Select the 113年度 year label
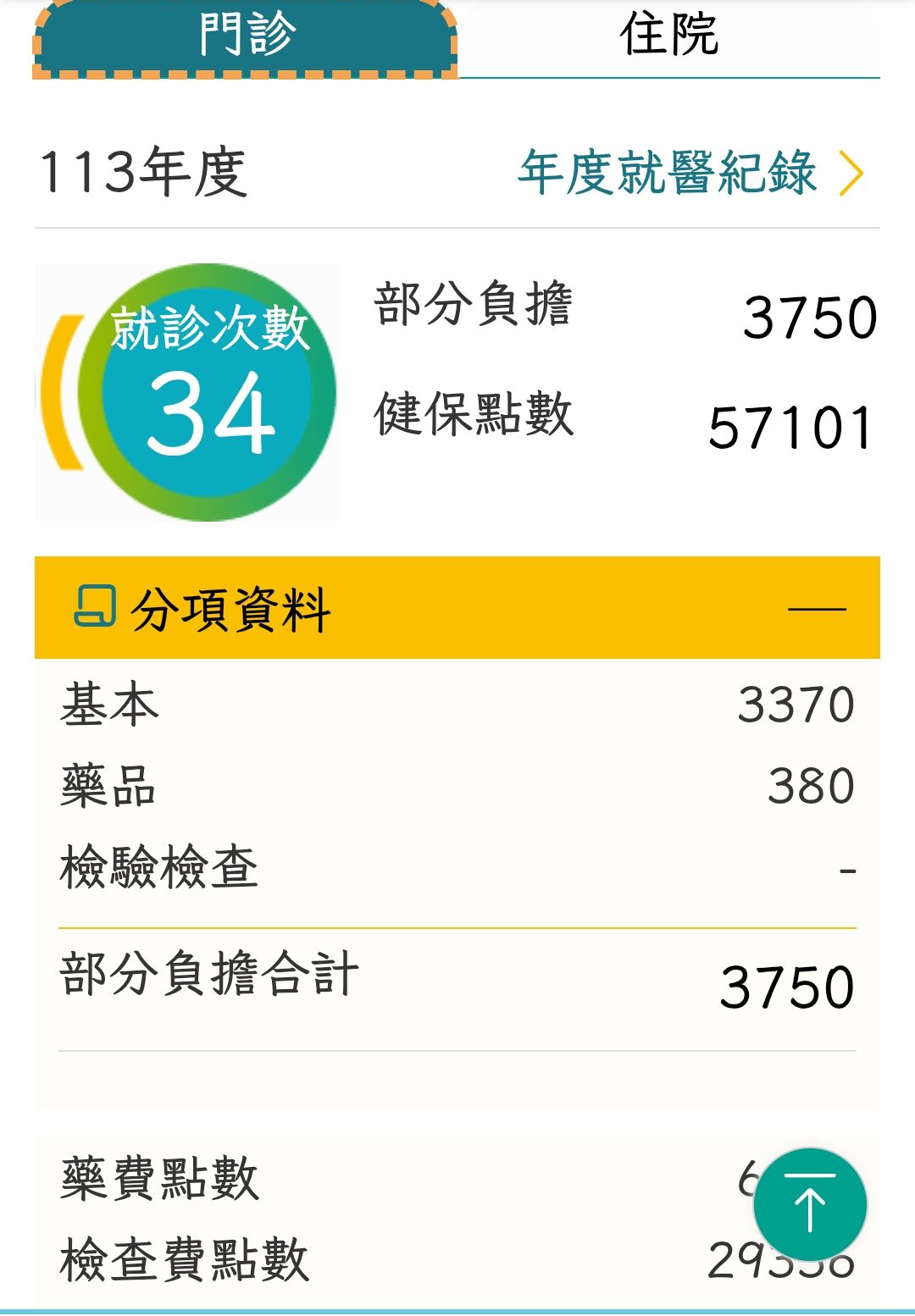 (143, 173)
